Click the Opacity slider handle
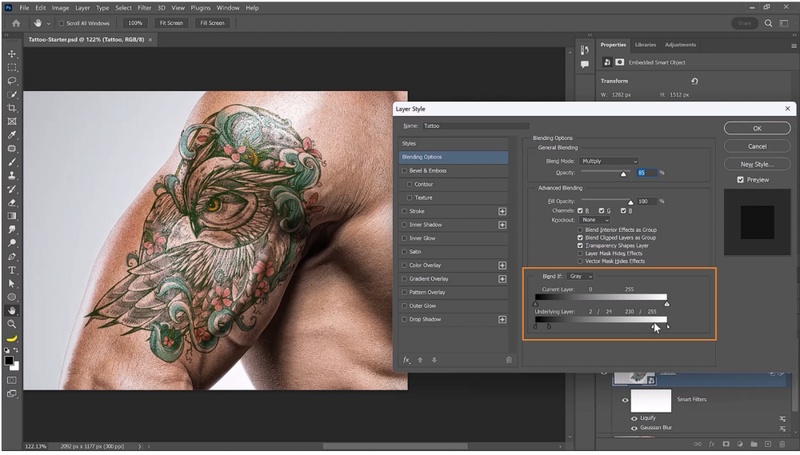Viewport: 800px width, 455px height. point(623,174)
